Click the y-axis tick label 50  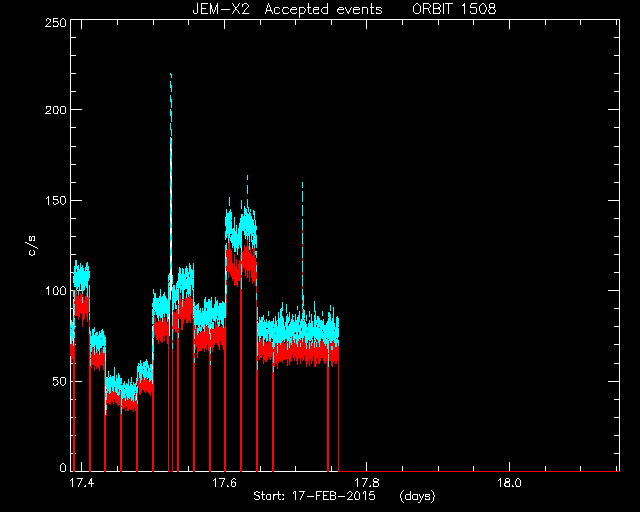tap(60, 382)
